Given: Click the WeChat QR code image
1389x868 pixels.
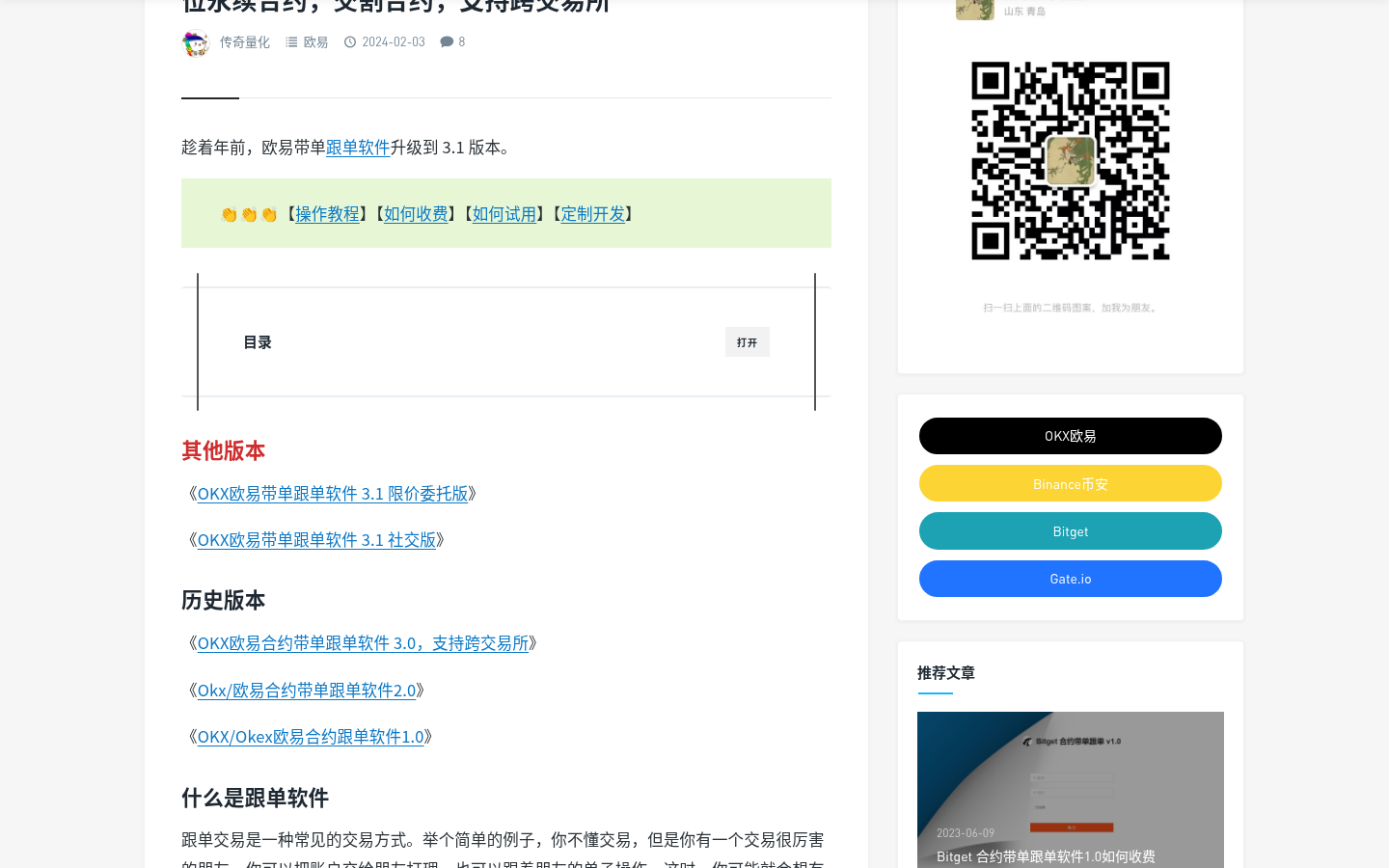Looking at the screenshot, I should pyautogui.click(x=1071, y=161).
